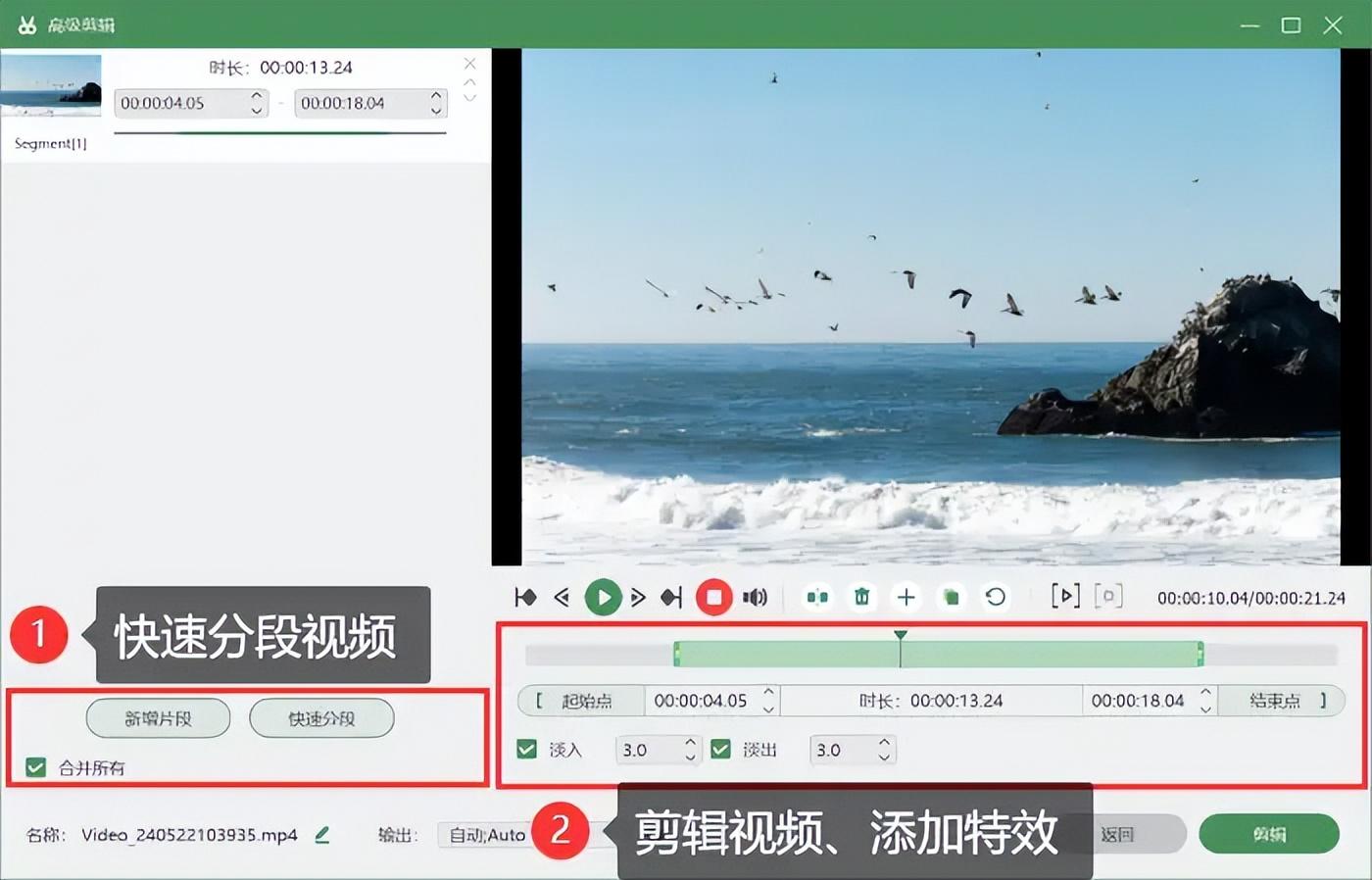Click the Segment[1] label

click(50, 143)
